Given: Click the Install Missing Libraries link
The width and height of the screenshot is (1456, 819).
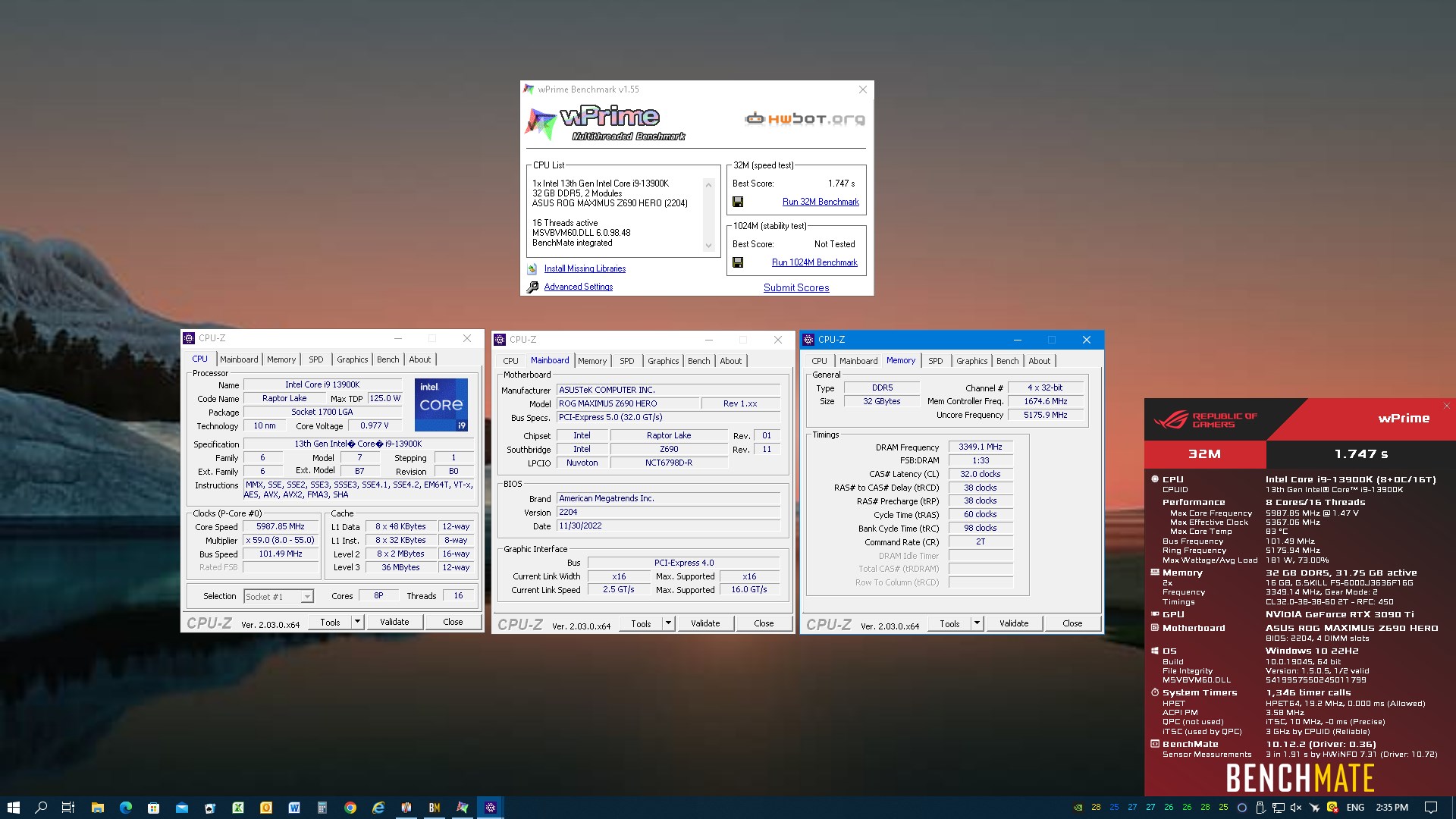Looking at the screenshot, I should [585, 268].
